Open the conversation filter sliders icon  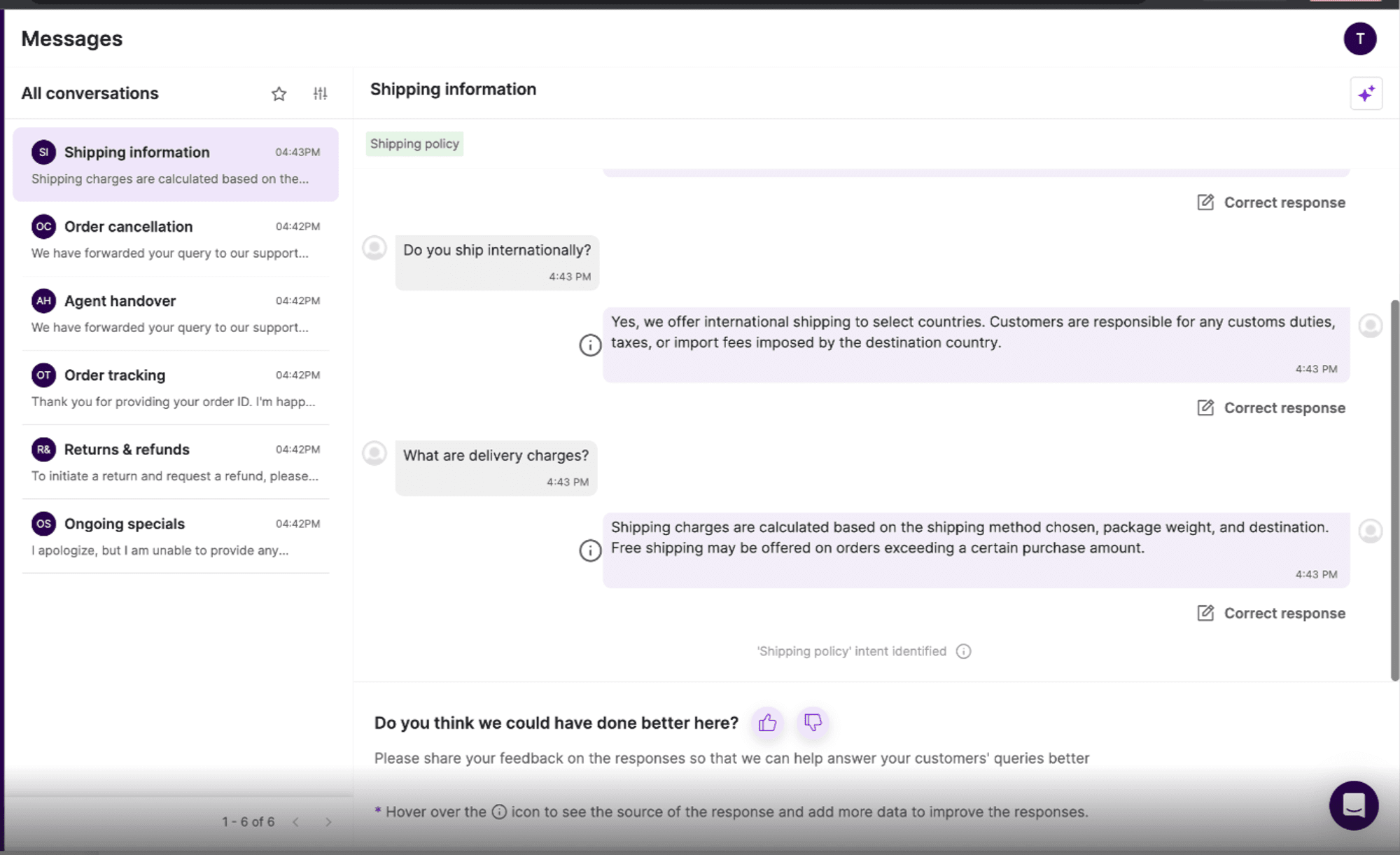(x=320, y=93)
